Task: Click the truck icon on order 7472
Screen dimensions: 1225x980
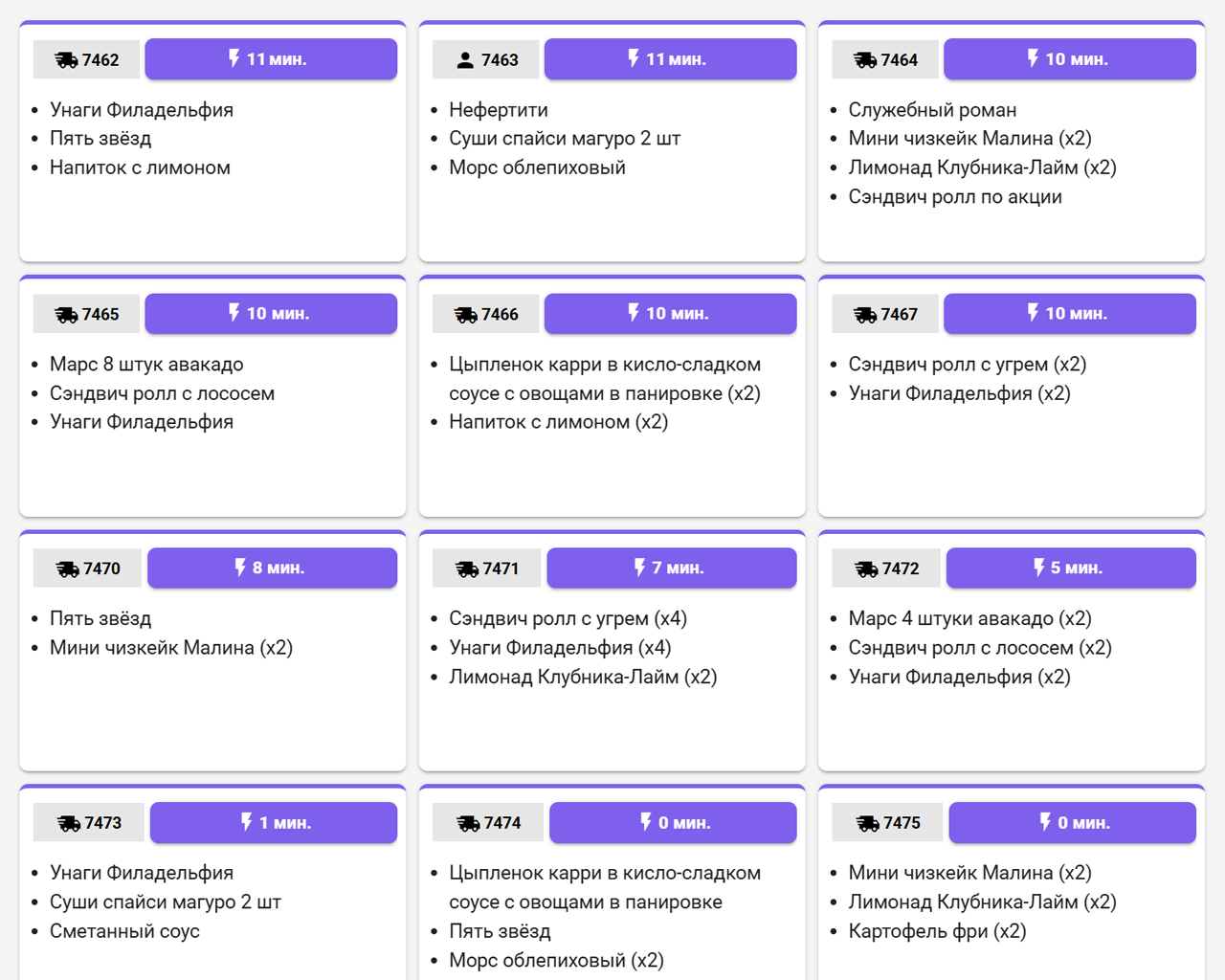Action: [867, 569]
